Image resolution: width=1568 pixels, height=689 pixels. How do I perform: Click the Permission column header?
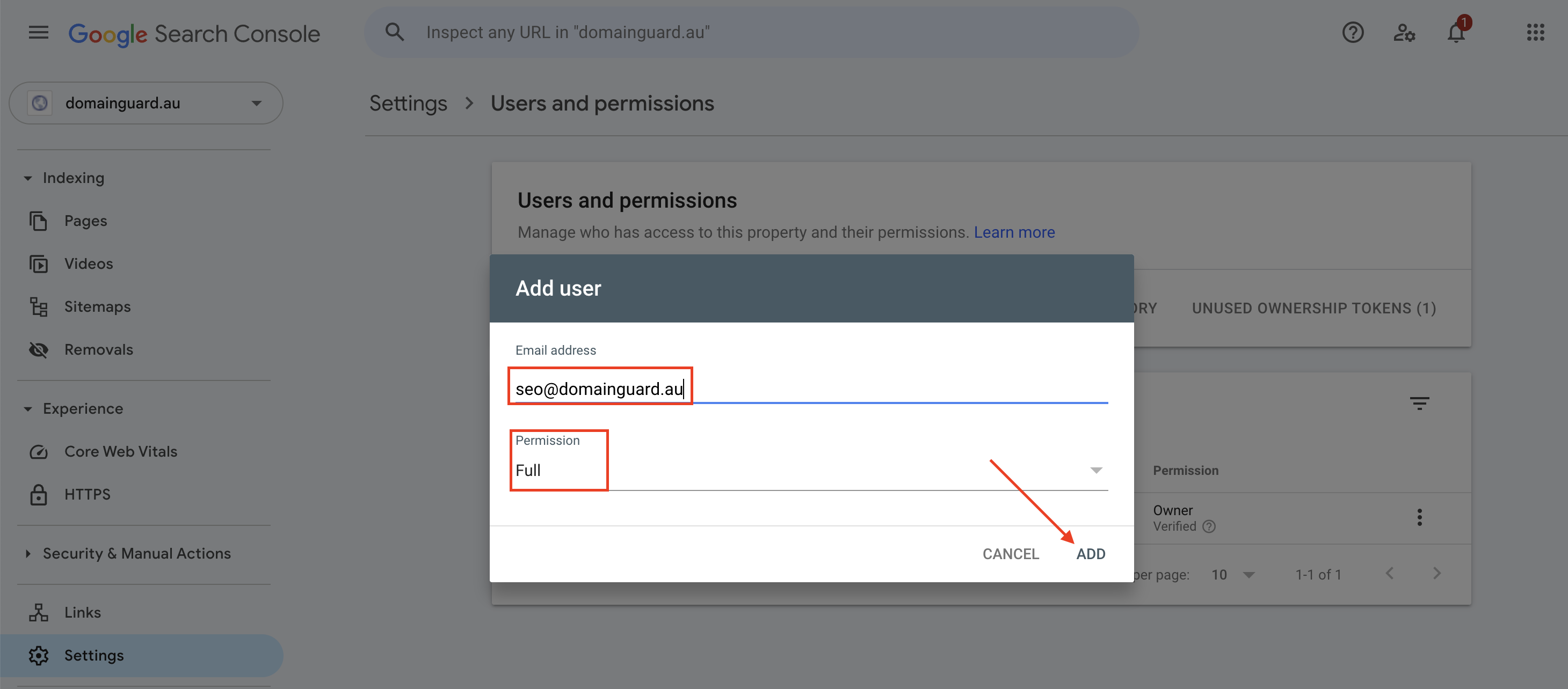point(1185,471)
